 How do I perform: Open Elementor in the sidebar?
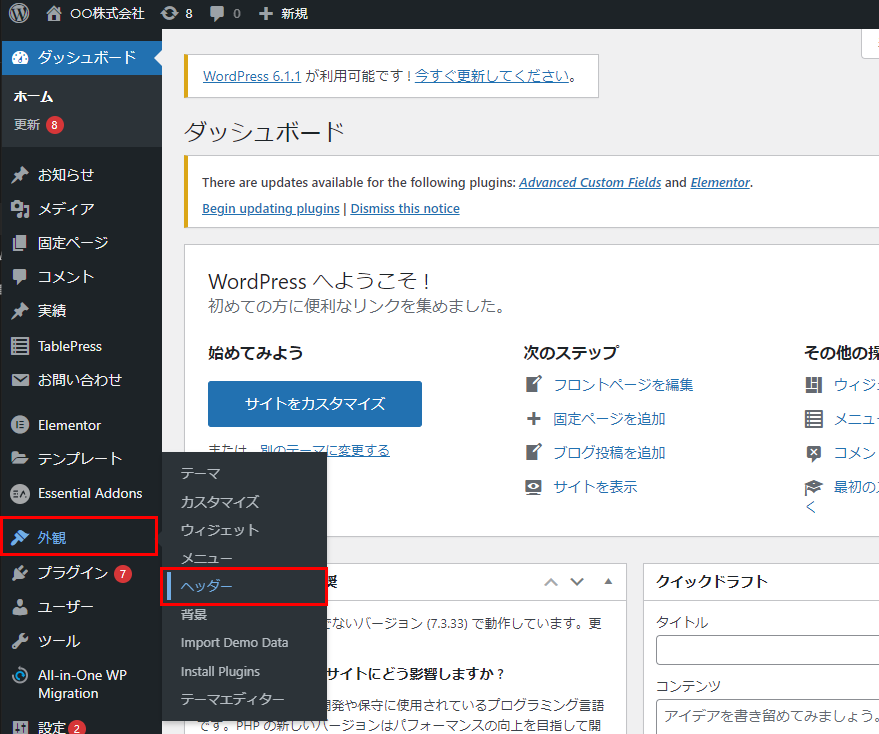(69, 425)
